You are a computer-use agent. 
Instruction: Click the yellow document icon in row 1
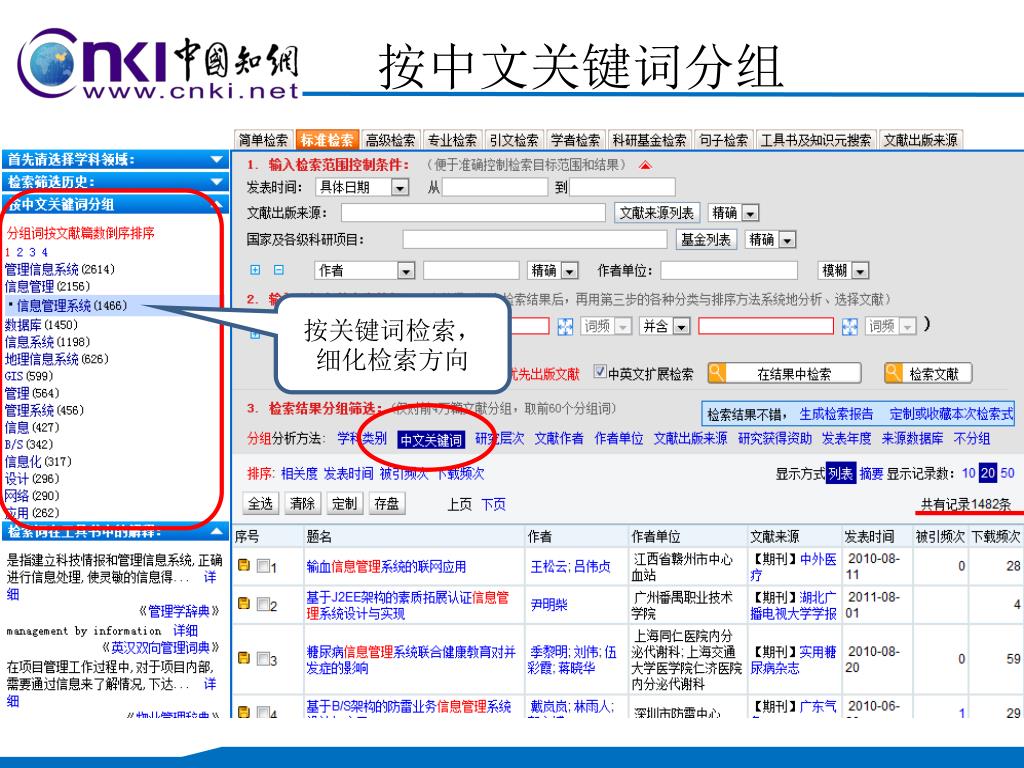pyautogui.click(x=244, y=565)
